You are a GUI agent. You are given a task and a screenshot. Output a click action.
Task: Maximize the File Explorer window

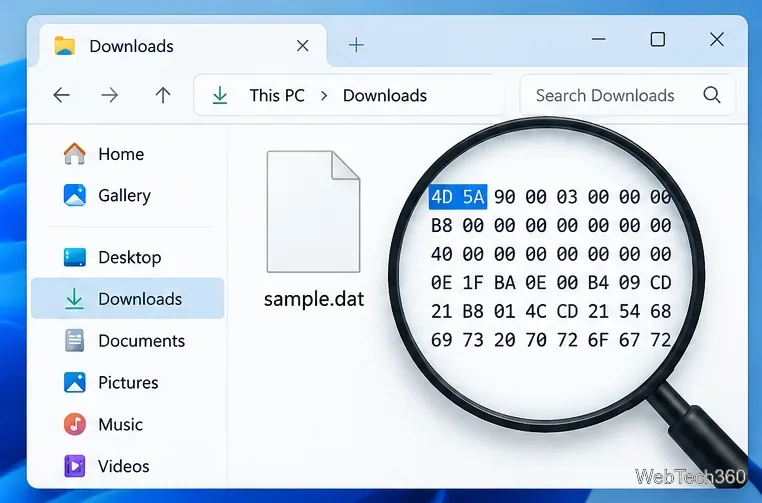658,39
